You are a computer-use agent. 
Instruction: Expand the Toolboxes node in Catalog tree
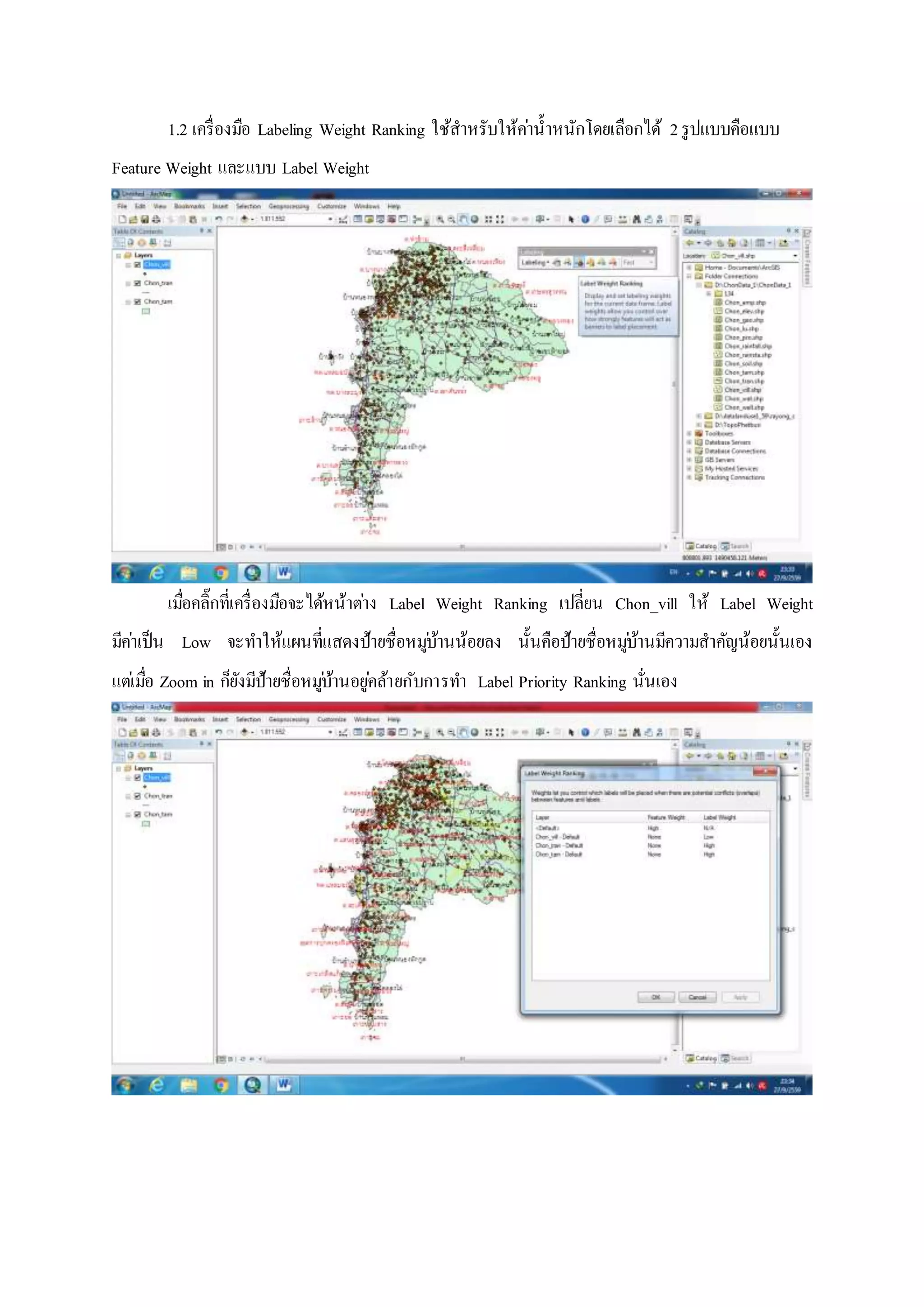pos(689,434)
